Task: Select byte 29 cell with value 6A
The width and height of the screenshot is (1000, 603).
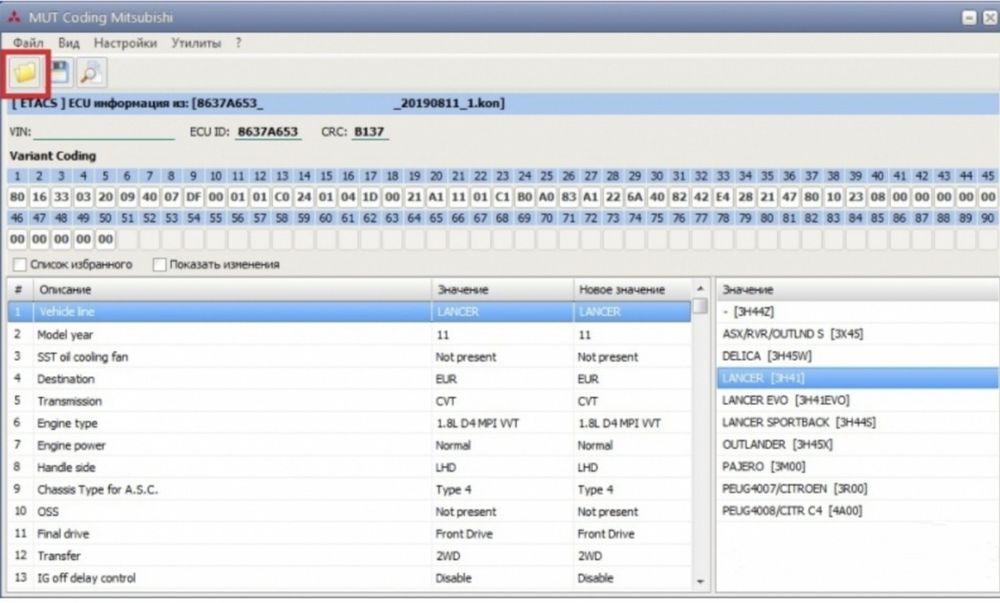Action: (635, 197)
